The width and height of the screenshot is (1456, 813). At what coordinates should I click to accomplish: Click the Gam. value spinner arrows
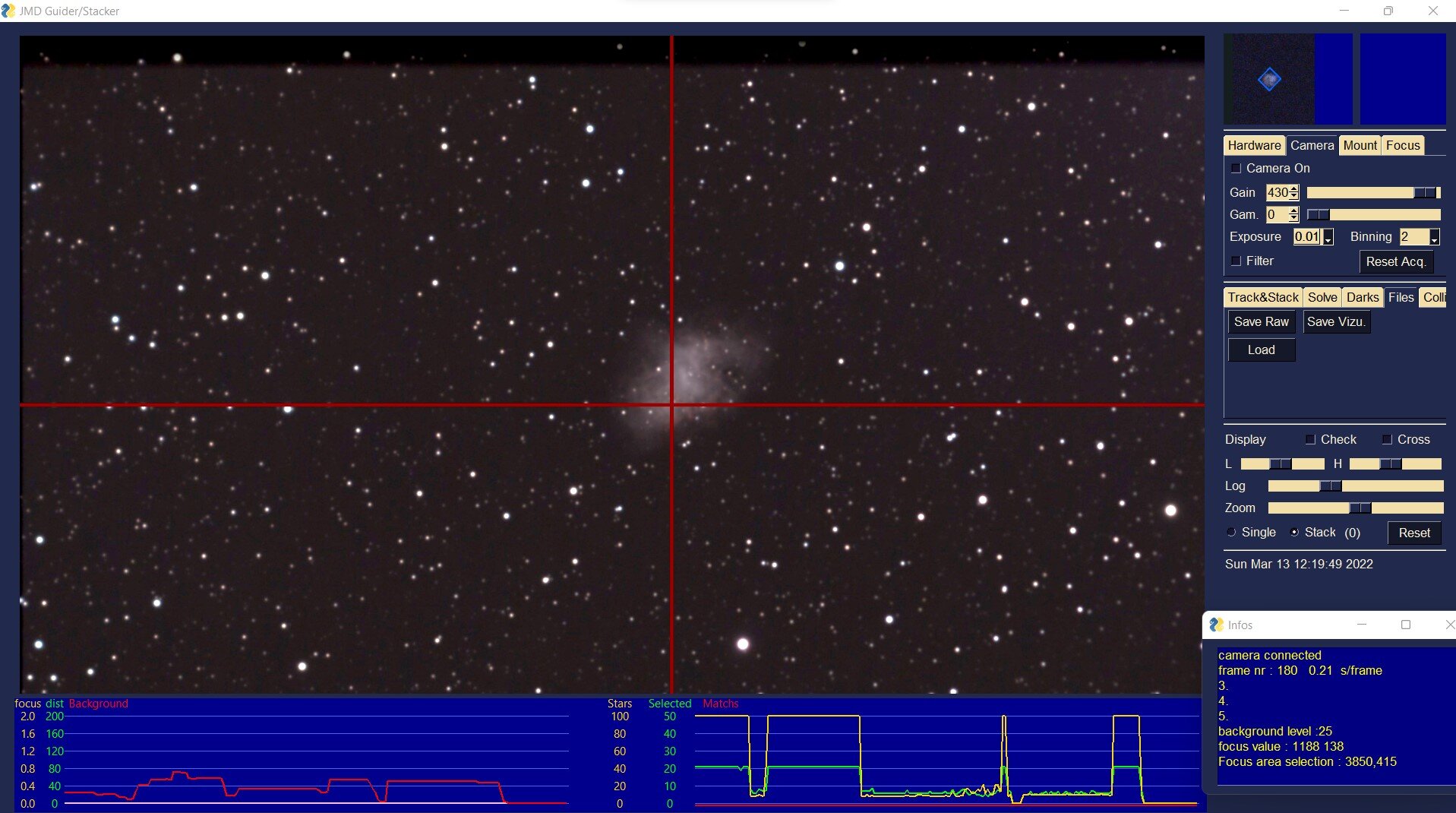click(x=1293, y=214)
